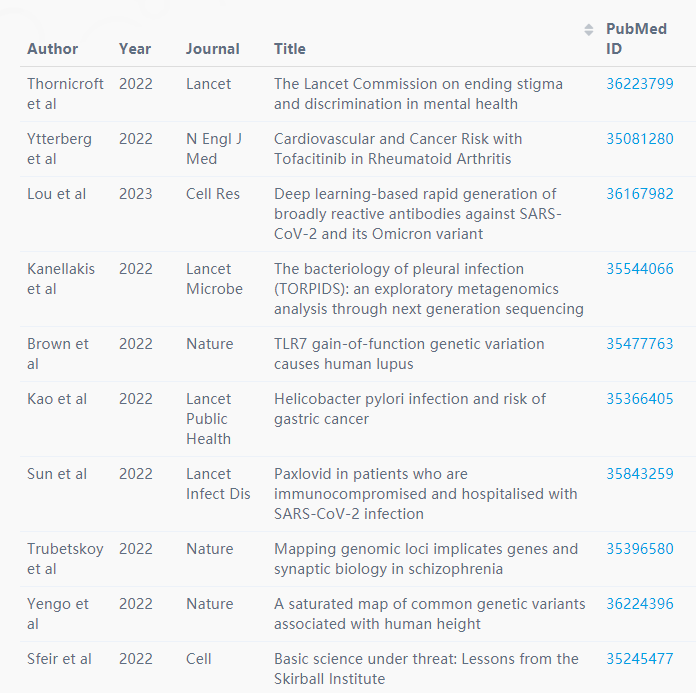Select the TLR7 gain-of-function title cell
The image size is (696, 693).
(x=409, y=354)
